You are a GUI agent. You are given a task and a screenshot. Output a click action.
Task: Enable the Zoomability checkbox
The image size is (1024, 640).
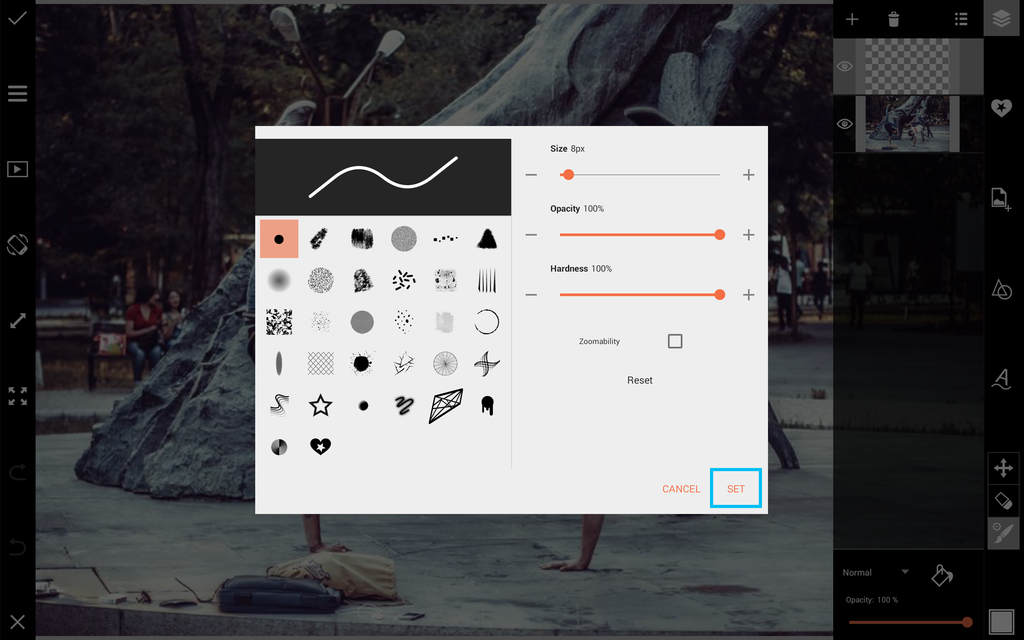point(675,341)
